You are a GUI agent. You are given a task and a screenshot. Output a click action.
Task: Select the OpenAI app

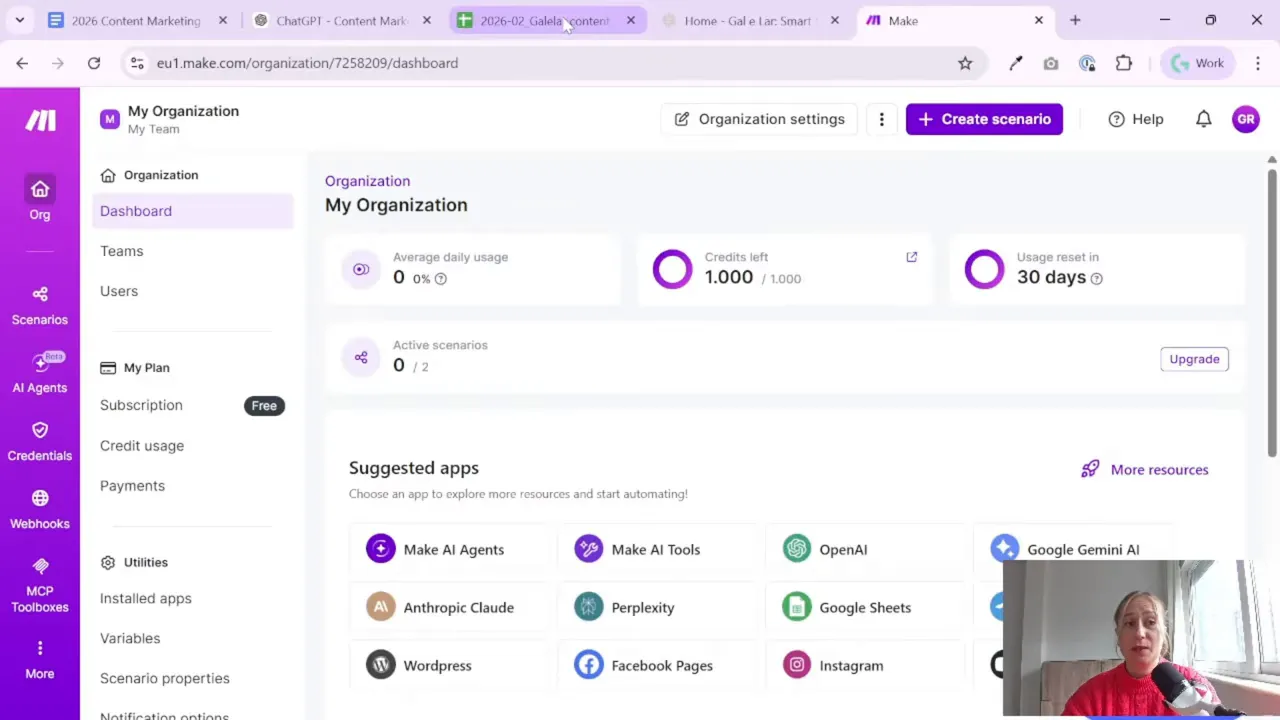click(866, 549)
